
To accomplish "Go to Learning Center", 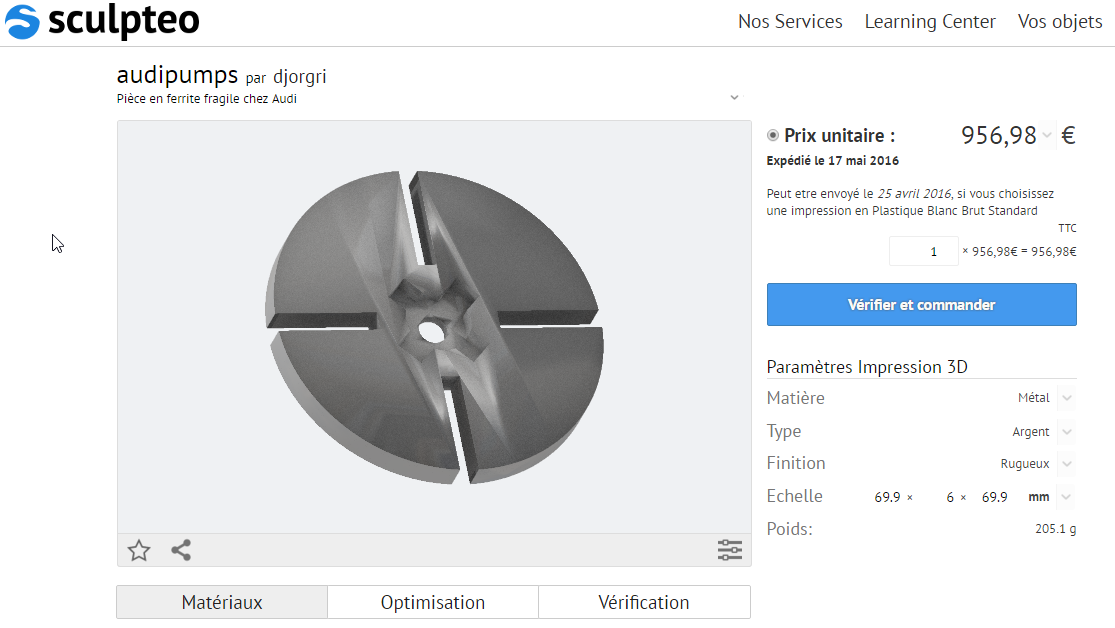I will [930, 22].
